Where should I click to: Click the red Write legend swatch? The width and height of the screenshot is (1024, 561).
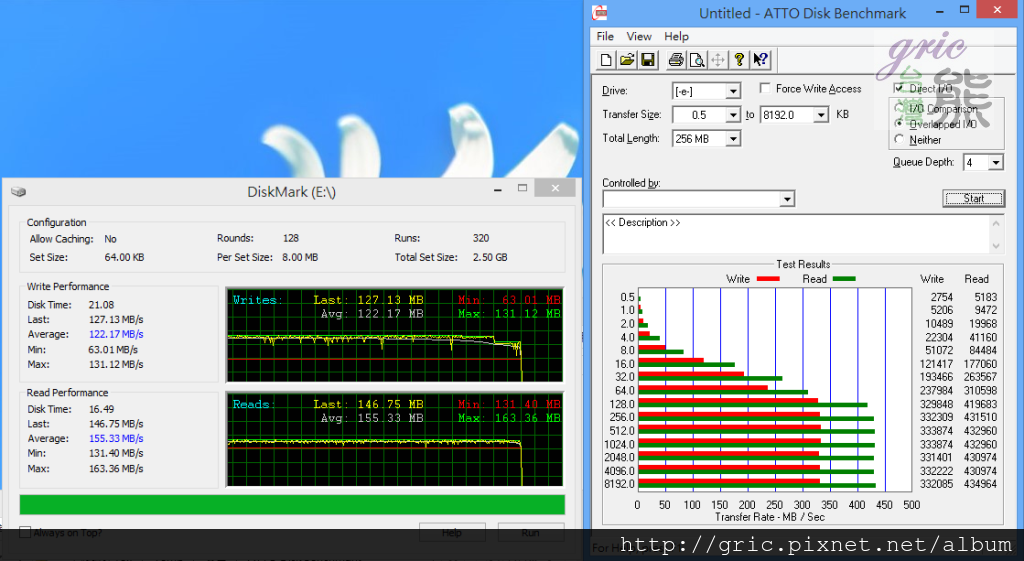click(768, 279)
